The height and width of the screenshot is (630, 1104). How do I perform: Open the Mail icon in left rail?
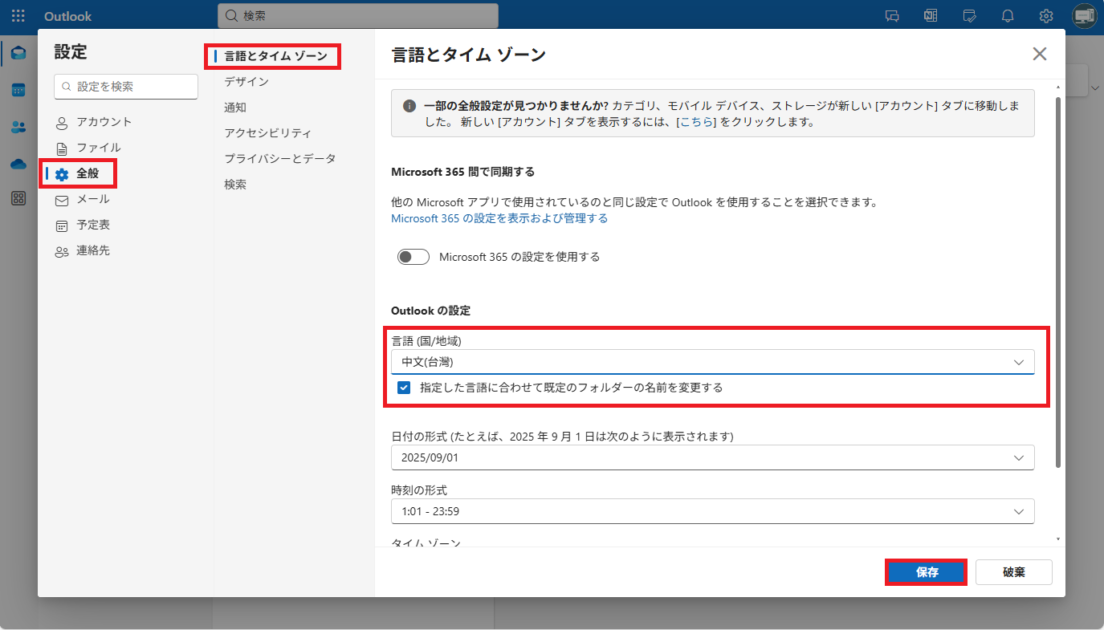[18, 53]
